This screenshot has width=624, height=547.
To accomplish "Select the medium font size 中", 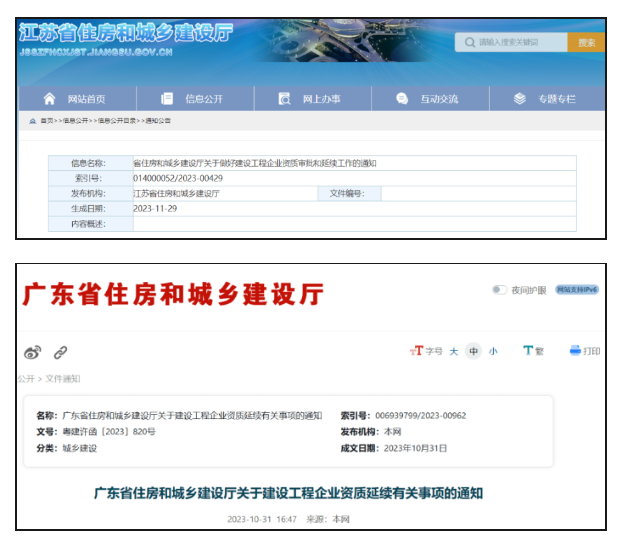I will 473,351.
